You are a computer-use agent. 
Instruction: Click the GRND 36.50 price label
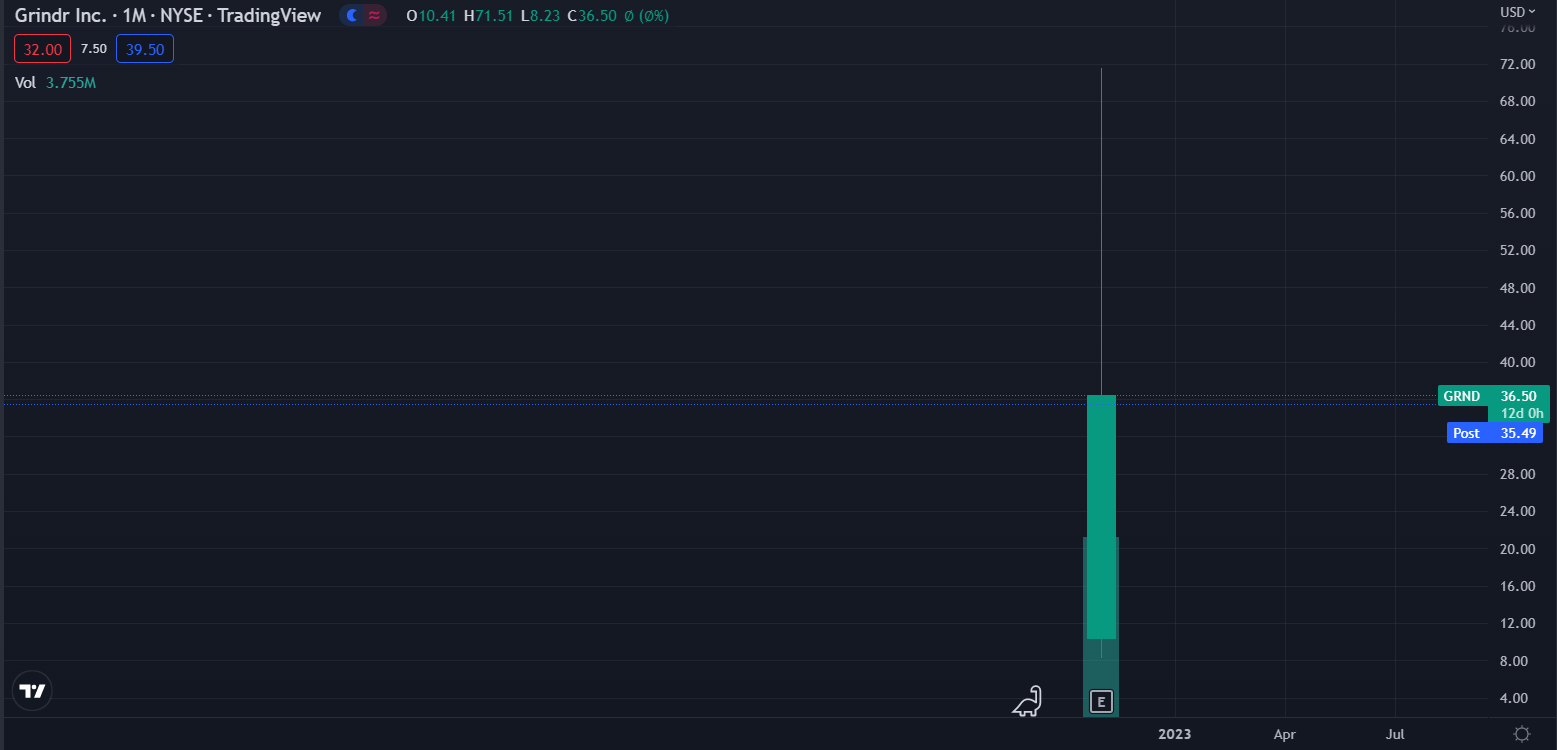pos(1494,396)
